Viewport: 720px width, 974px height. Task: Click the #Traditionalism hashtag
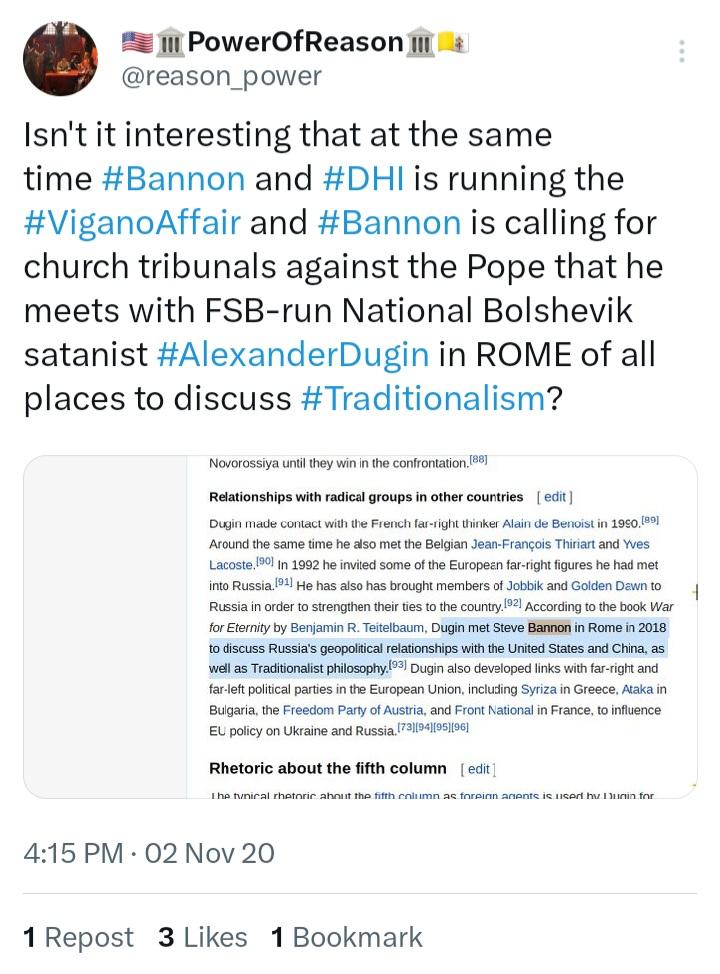click(423, 398)
